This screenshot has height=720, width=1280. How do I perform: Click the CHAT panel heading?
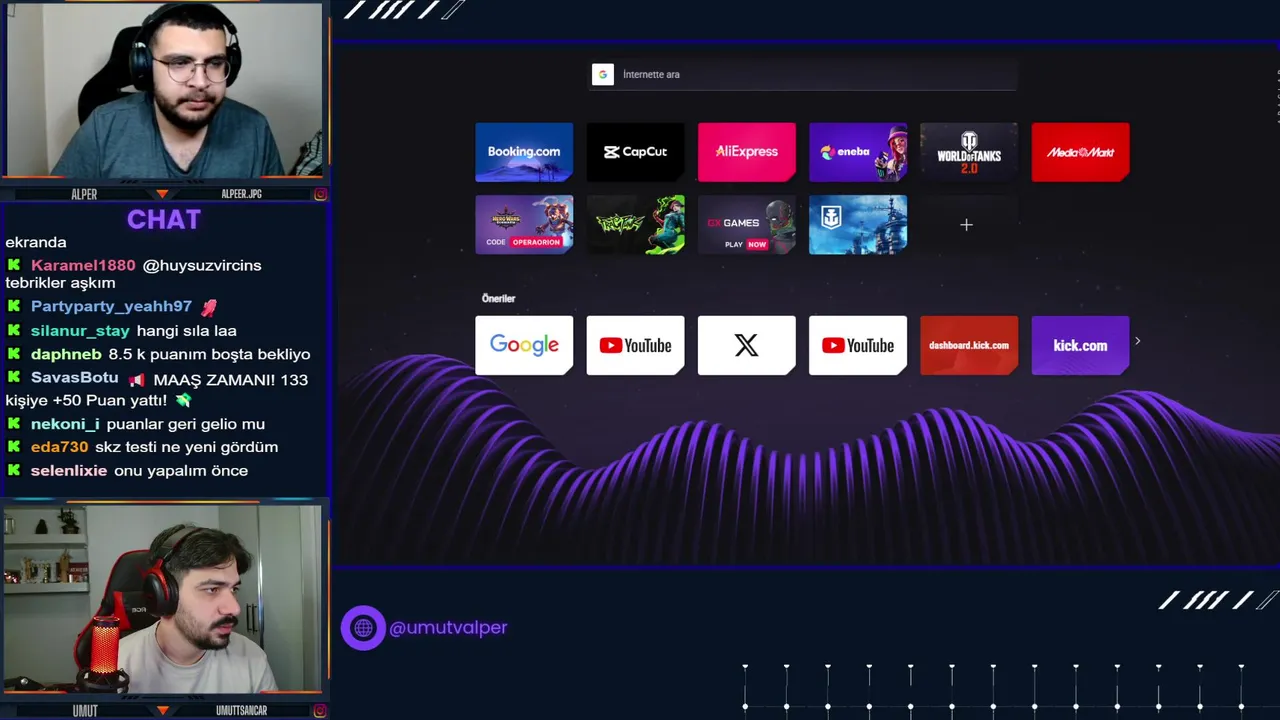(164, 219)
